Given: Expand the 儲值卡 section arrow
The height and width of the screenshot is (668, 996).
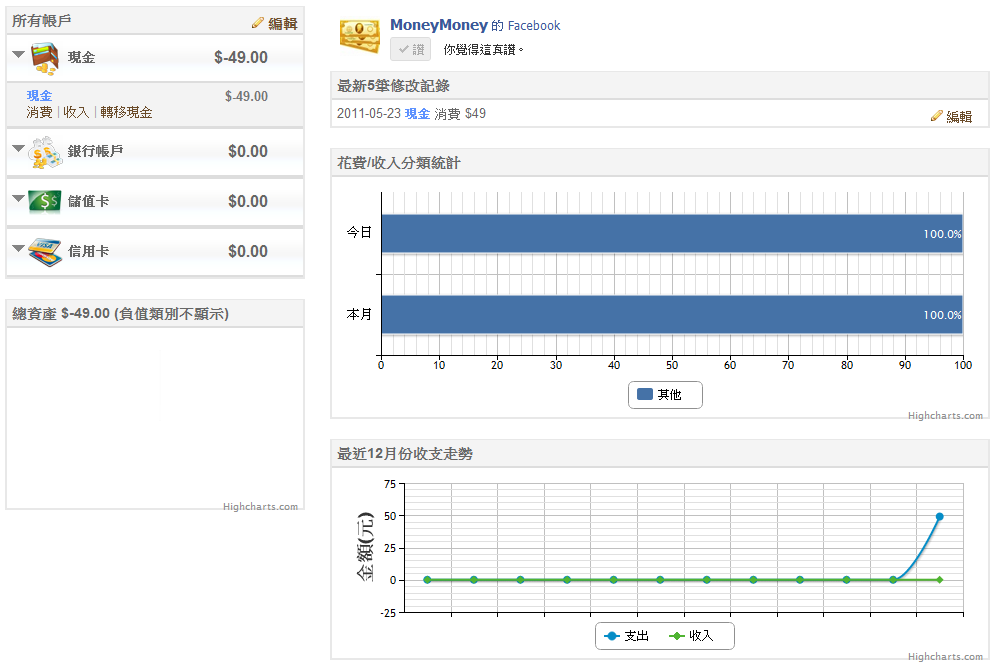Looking at the screenshot, I should coord(19,199).
